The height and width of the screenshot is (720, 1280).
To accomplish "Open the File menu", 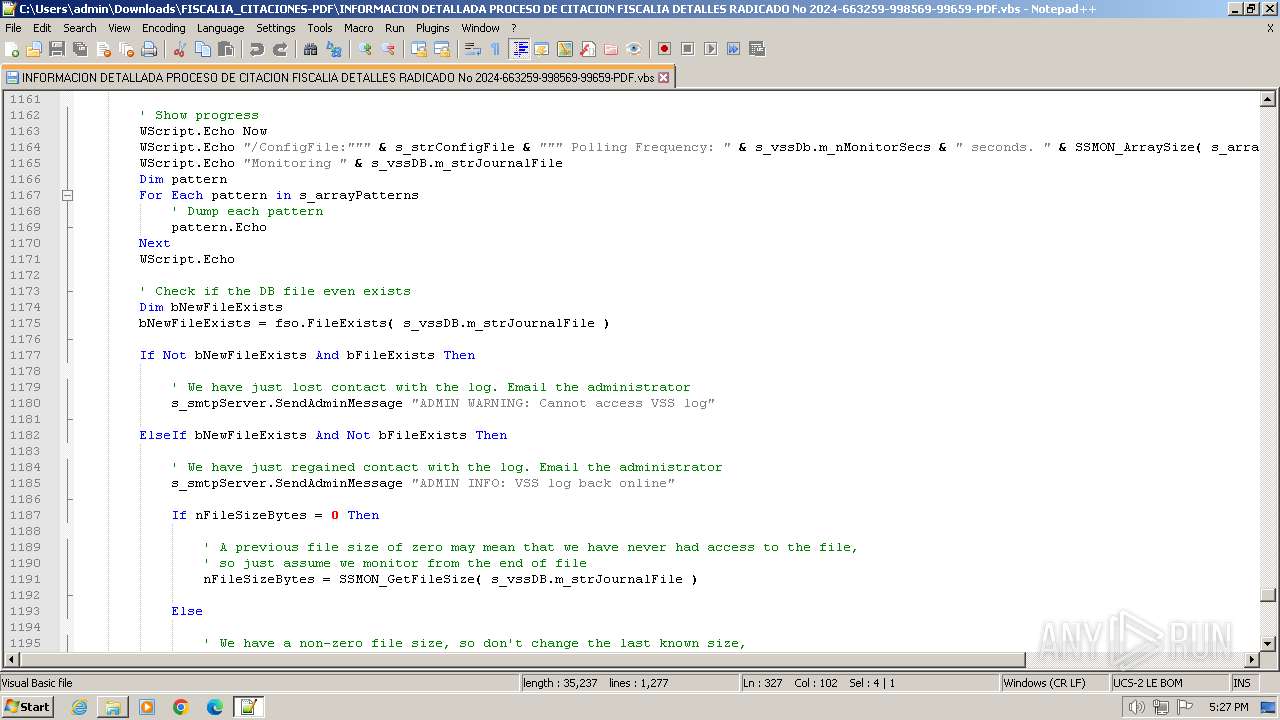I will [13, 28].
